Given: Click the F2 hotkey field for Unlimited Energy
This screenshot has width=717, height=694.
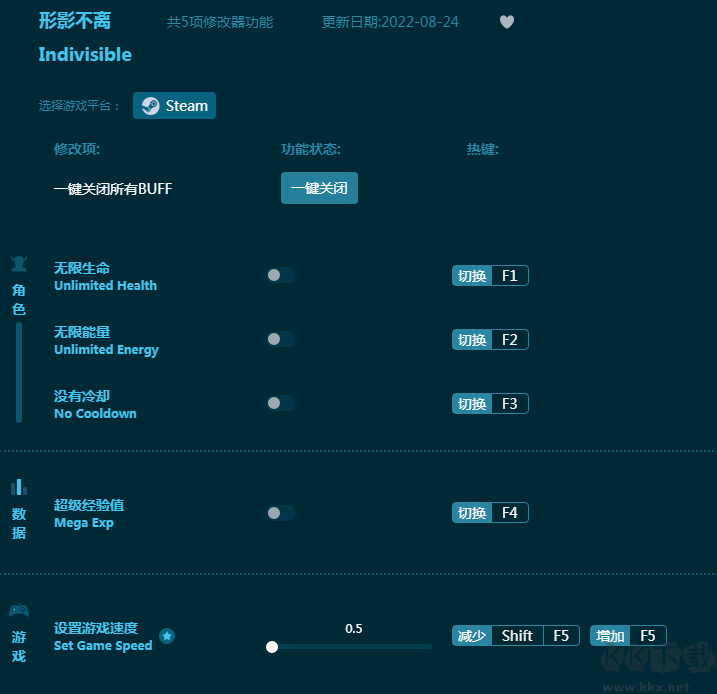Looking at the screenshot, I should [509, 340].
